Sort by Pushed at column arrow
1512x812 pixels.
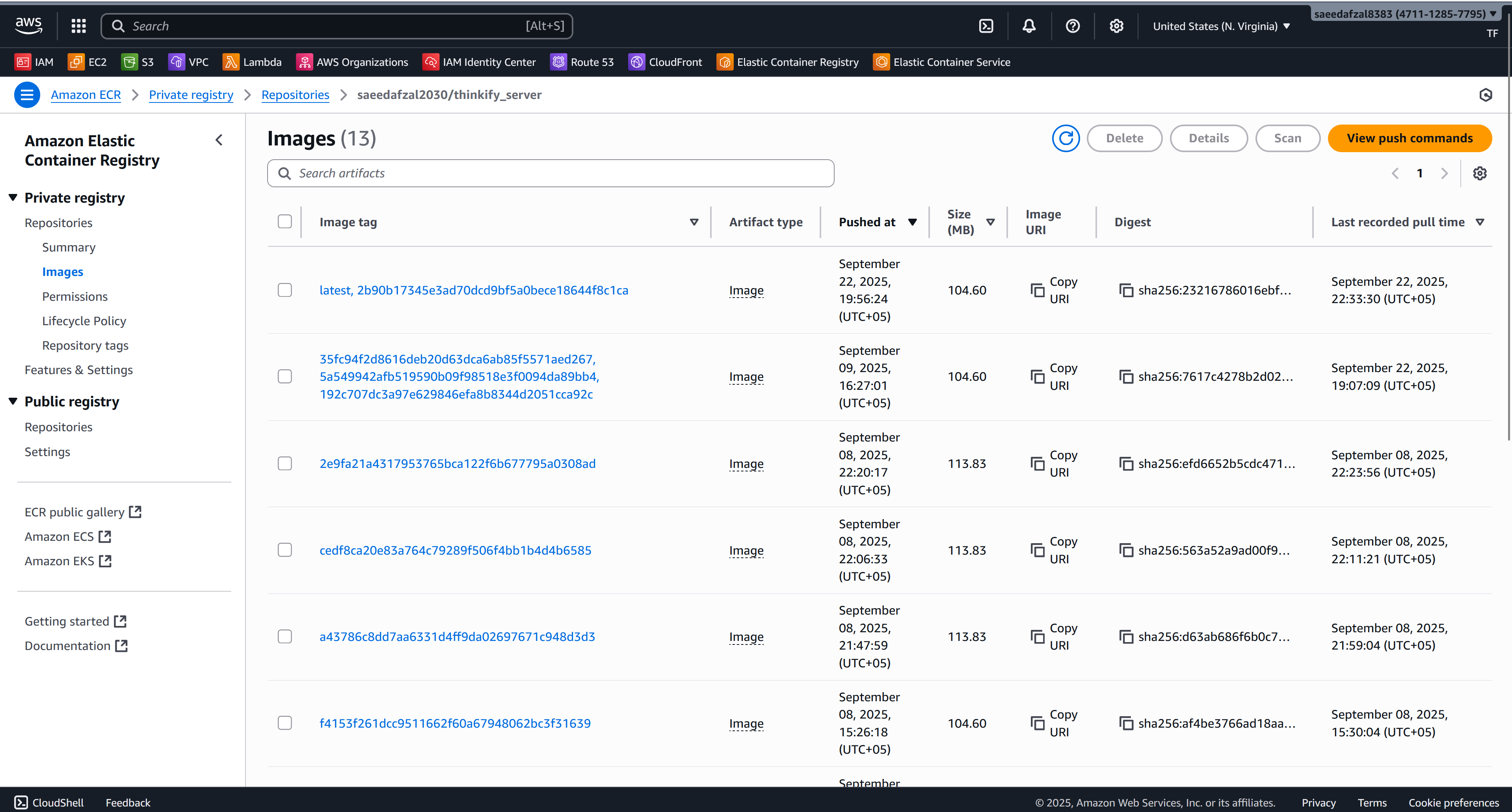912,222
